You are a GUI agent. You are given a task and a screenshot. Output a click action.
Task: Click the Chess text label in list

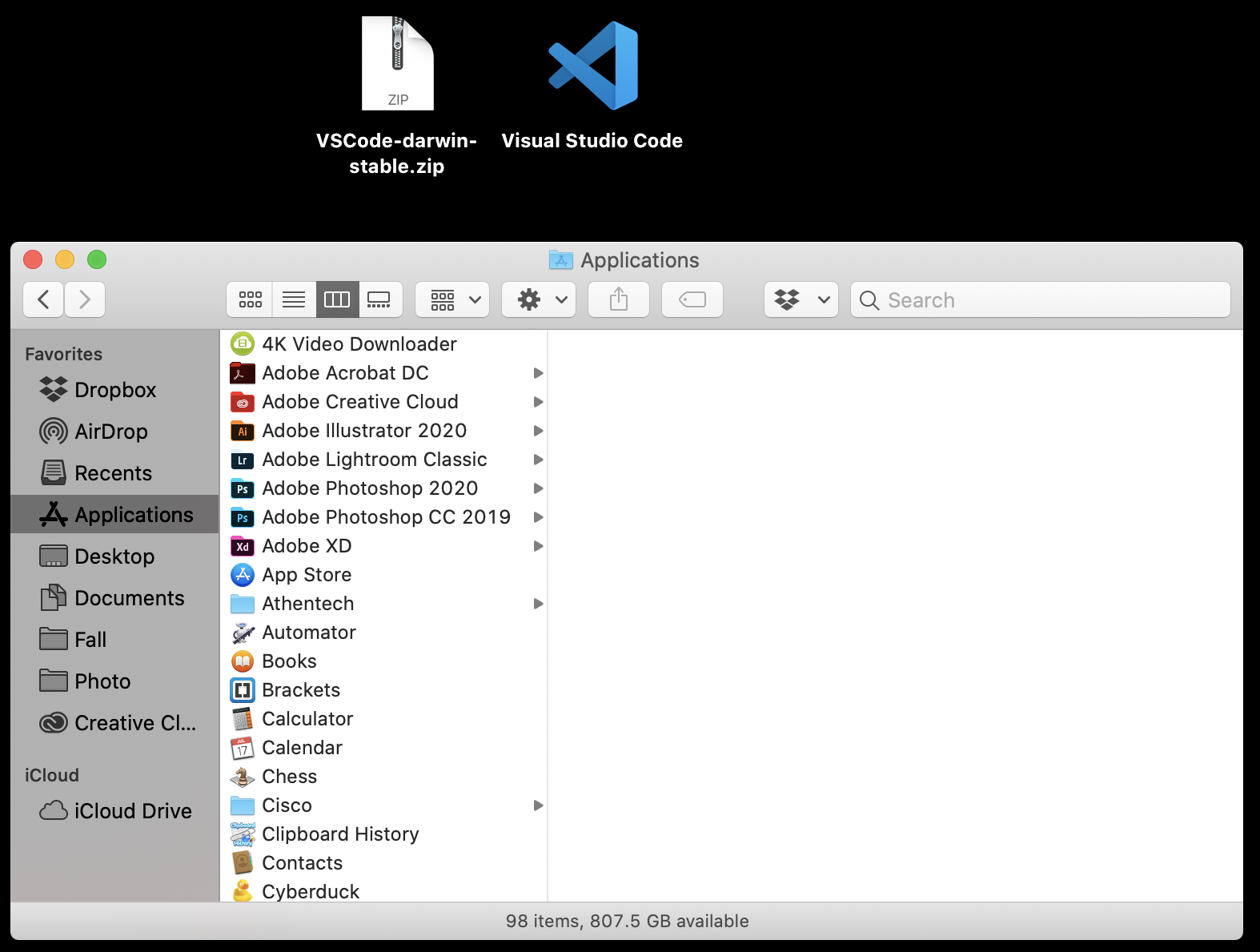290,777
